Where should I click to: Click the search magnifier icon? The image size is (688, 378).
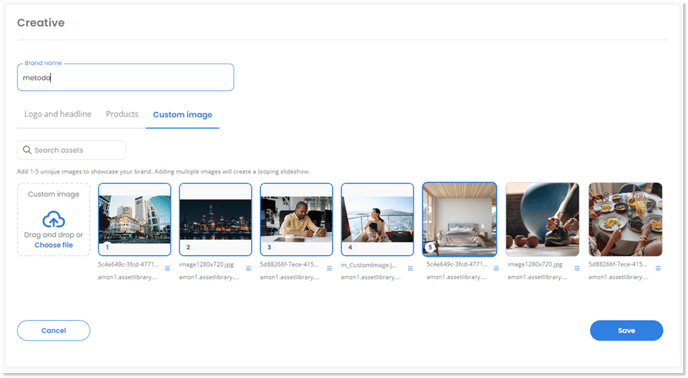(27, 150)
